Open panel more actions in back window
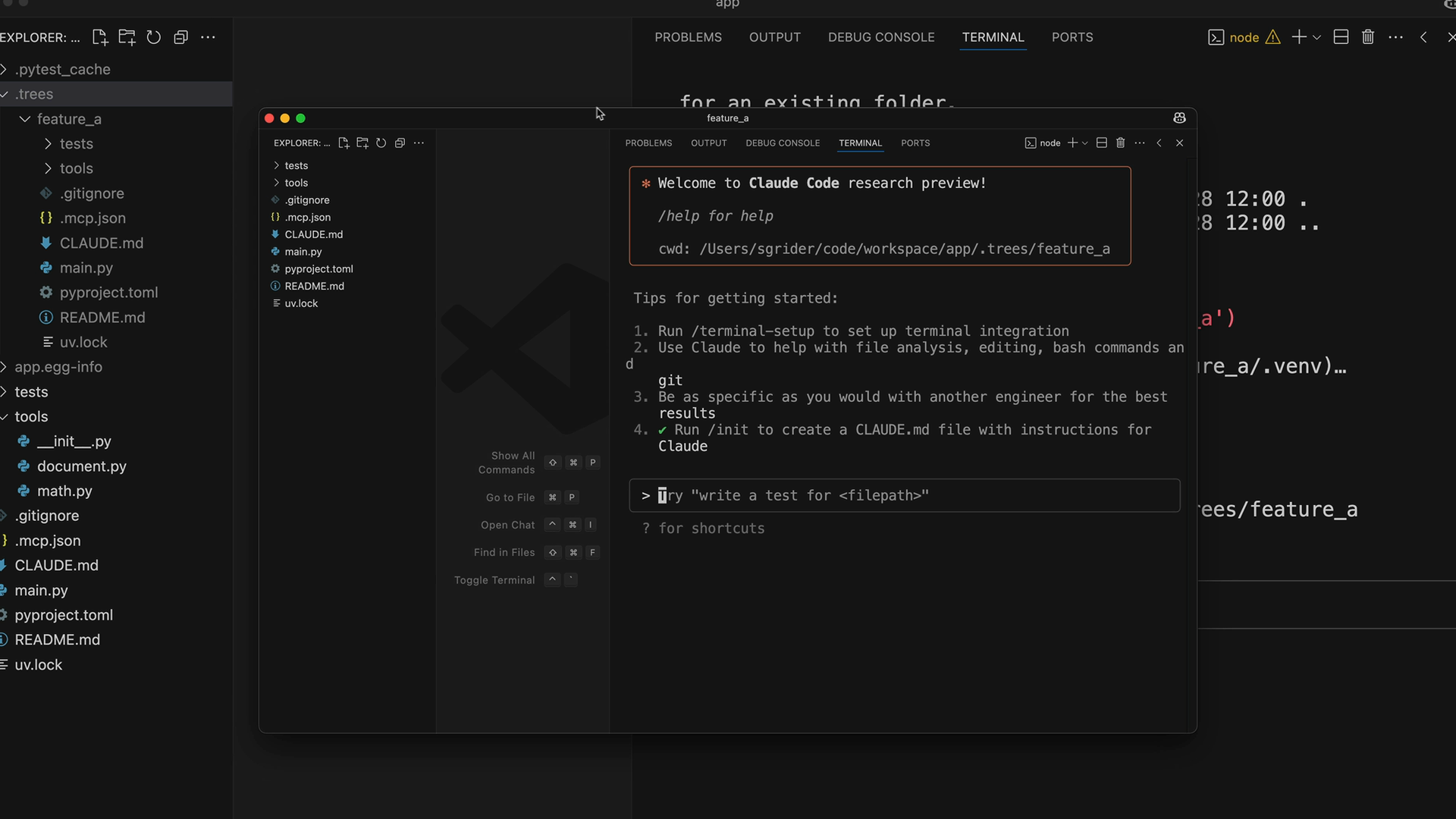1456x819 pixels. click(1395, 37)
